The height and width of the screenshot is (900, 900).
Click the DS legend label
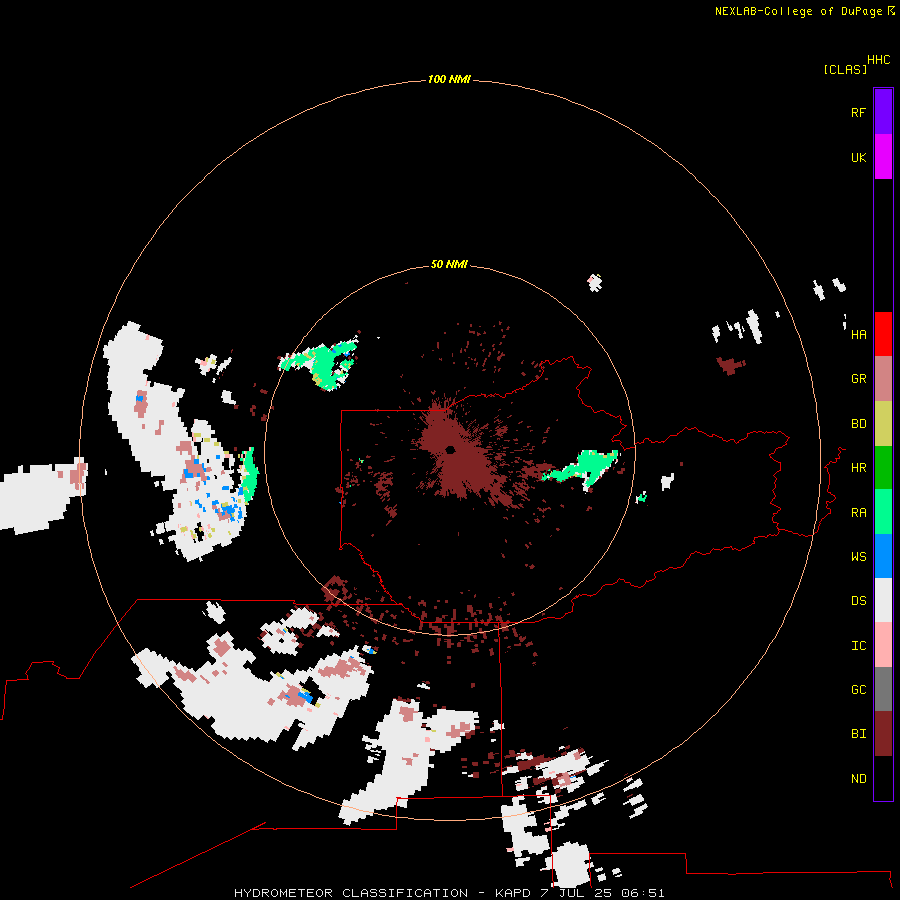tap(858, 600)
